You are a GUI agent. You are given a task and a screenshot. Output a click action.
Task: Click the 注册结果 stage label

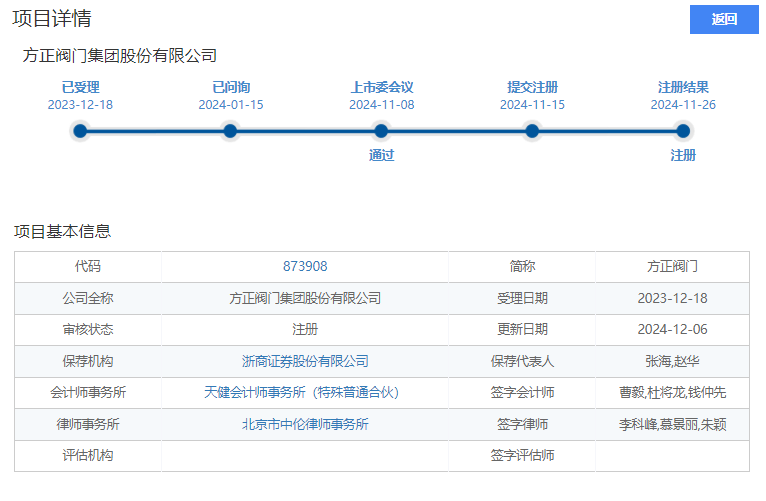point(683,87)
